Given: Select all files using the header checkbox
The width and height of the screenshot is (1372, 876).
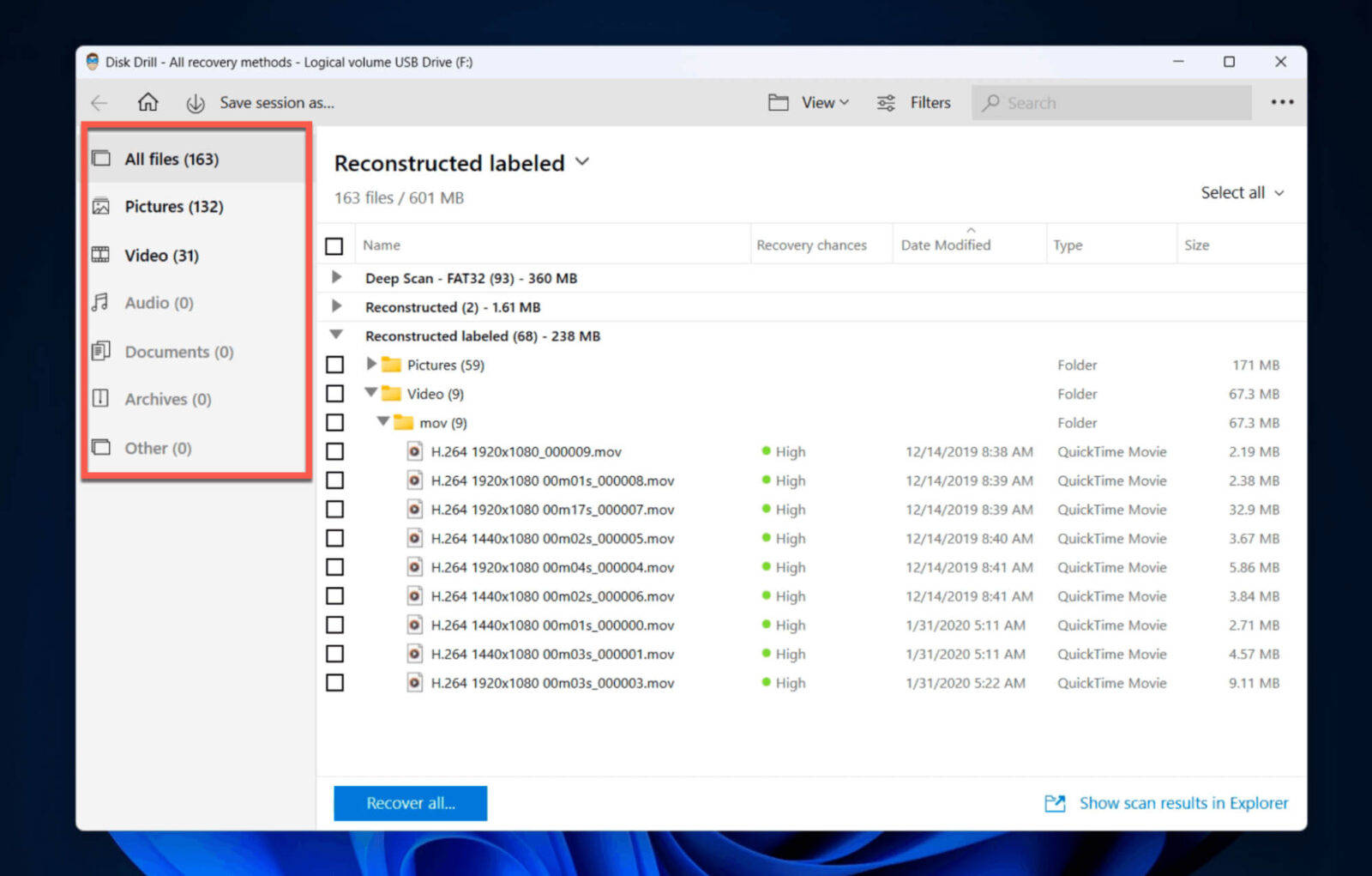Looking at the screenshot, I should tap(335, 245).
